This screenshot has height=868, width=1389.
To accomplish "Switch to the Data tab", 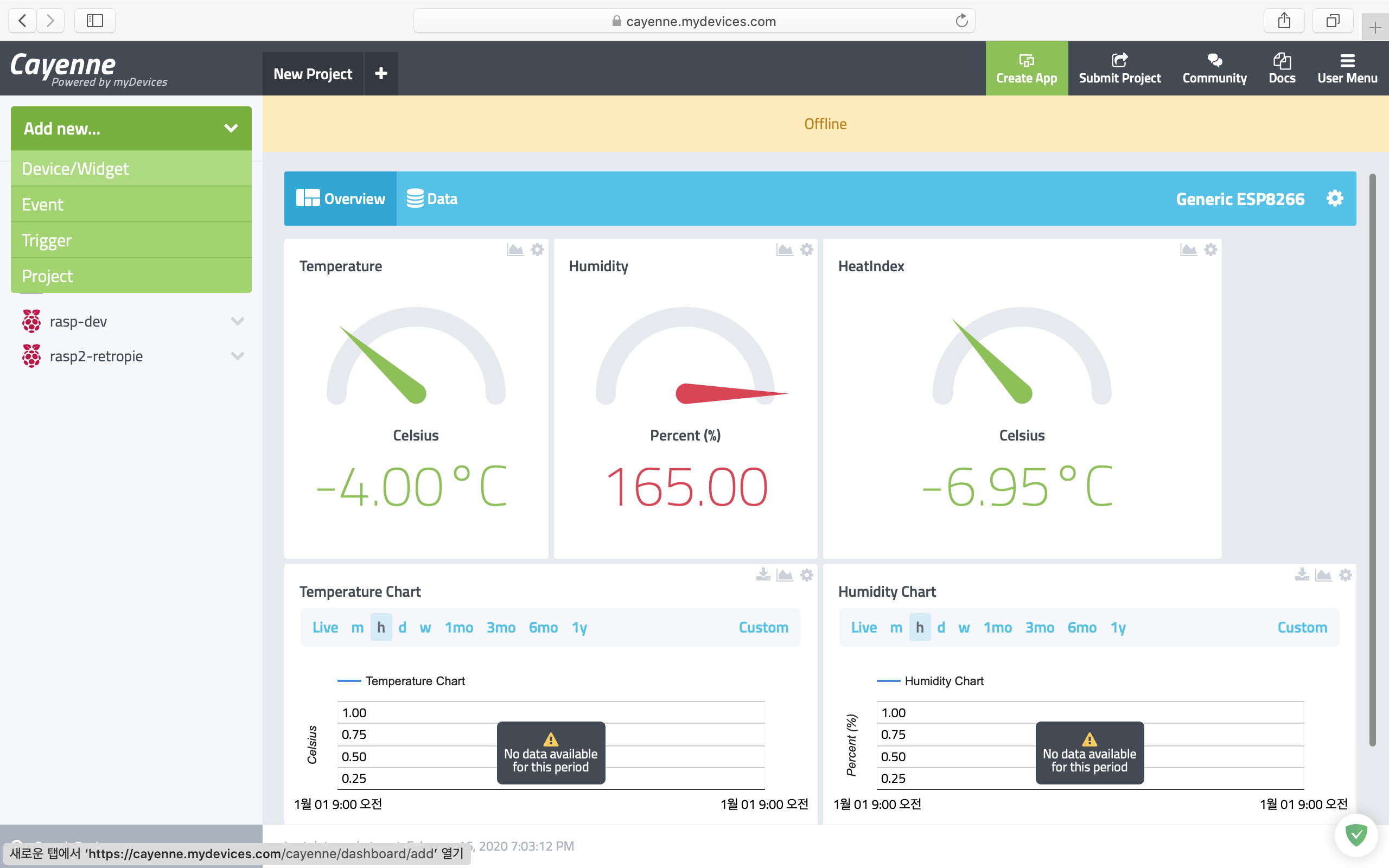I will coord(432,199).
